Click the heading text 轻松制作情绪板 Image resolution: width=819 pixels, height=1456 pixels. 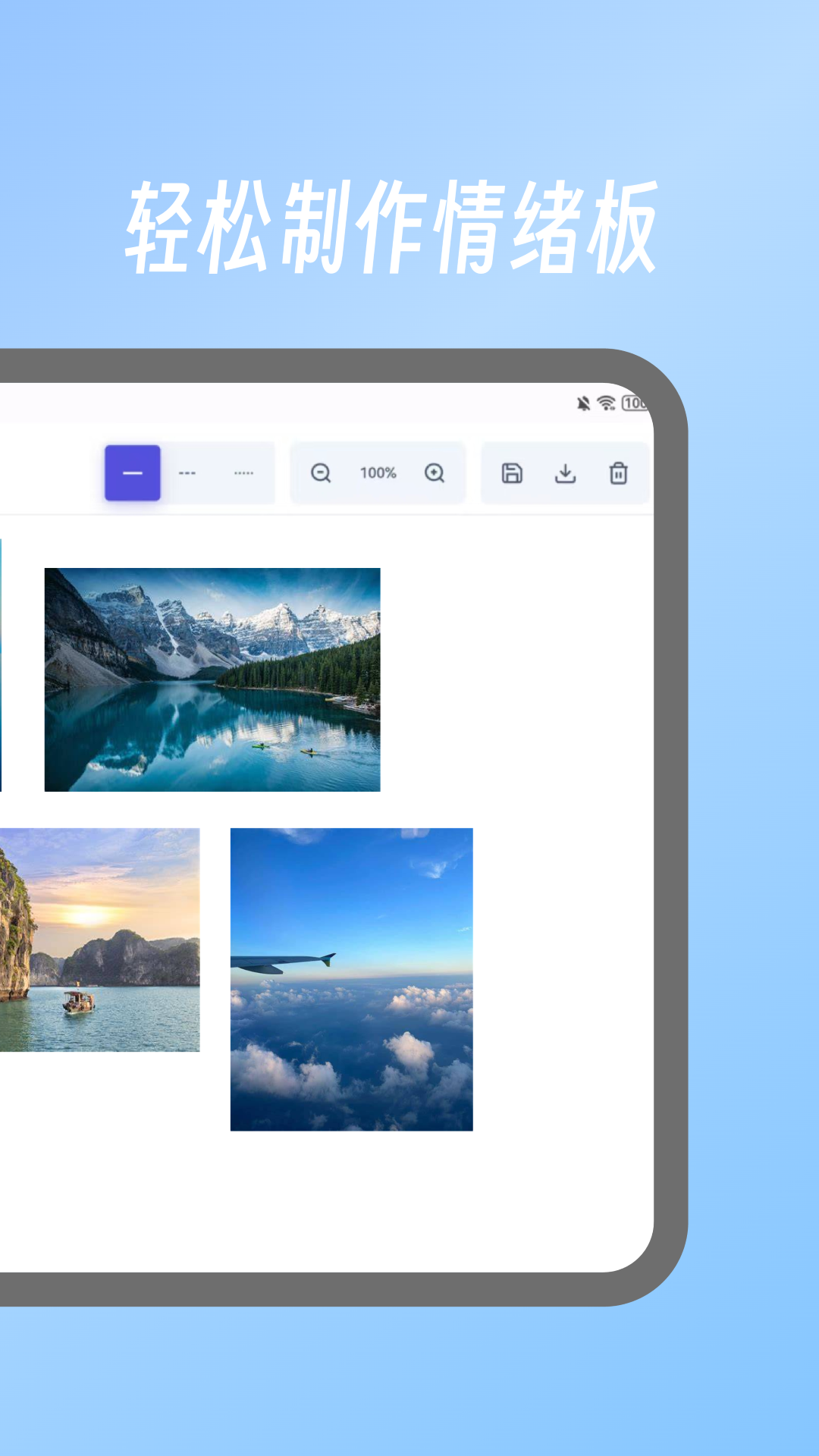[391, 227]
